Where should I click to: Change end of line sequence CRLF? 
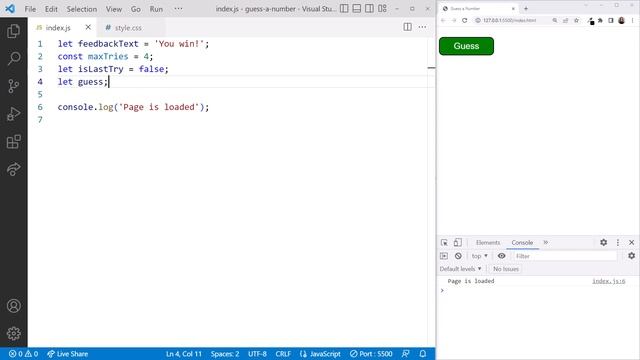(283, 354)
